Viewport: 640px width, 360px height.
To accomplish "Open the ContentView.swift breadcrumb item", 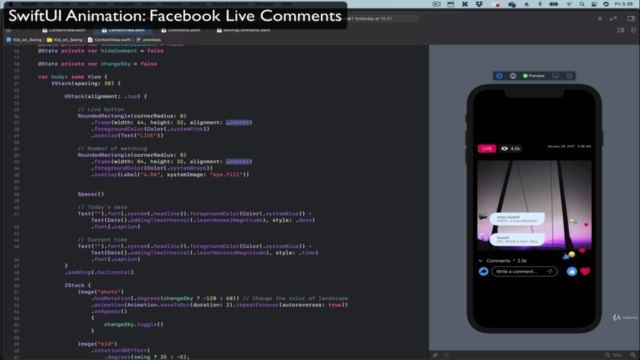I will tap(109, 40).
